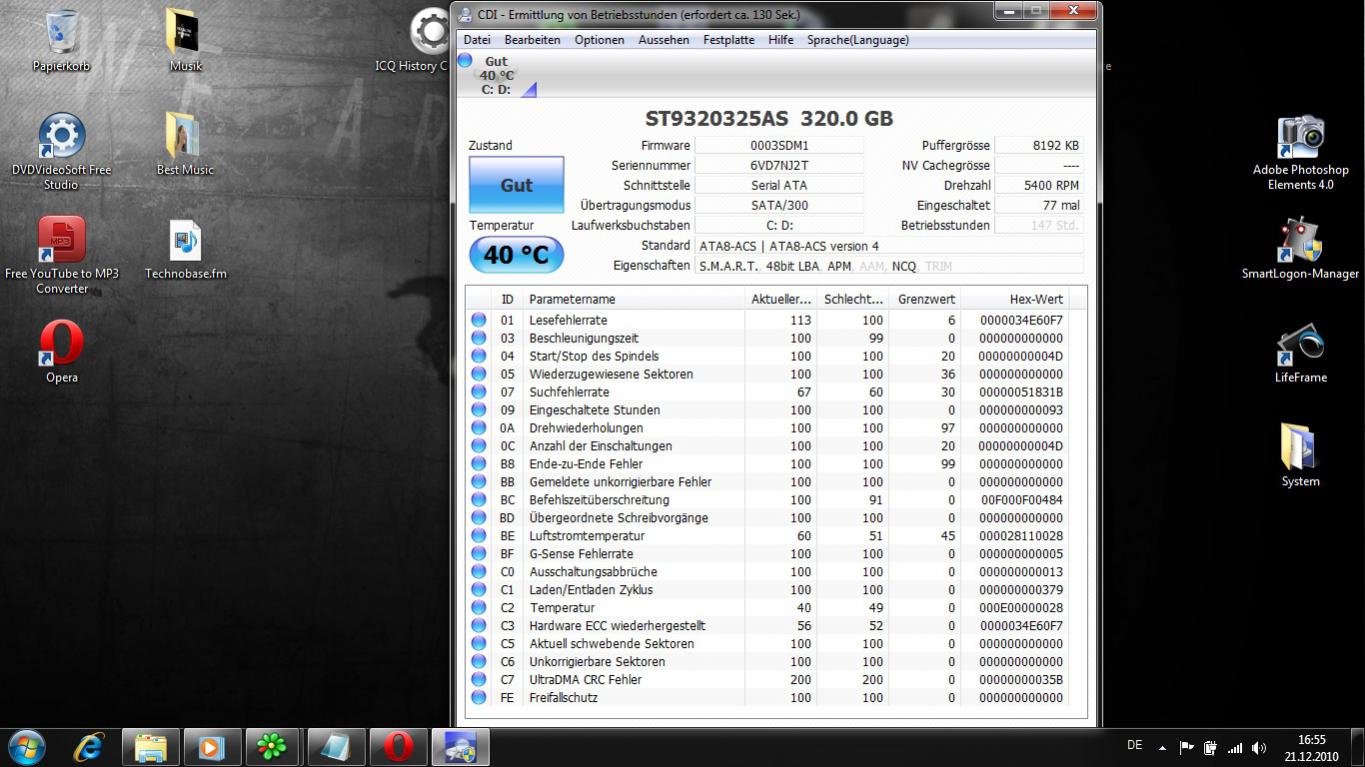1365x767 pixels.
Task: Click the CDI disk info taskbar button
Action: [460, 747]
